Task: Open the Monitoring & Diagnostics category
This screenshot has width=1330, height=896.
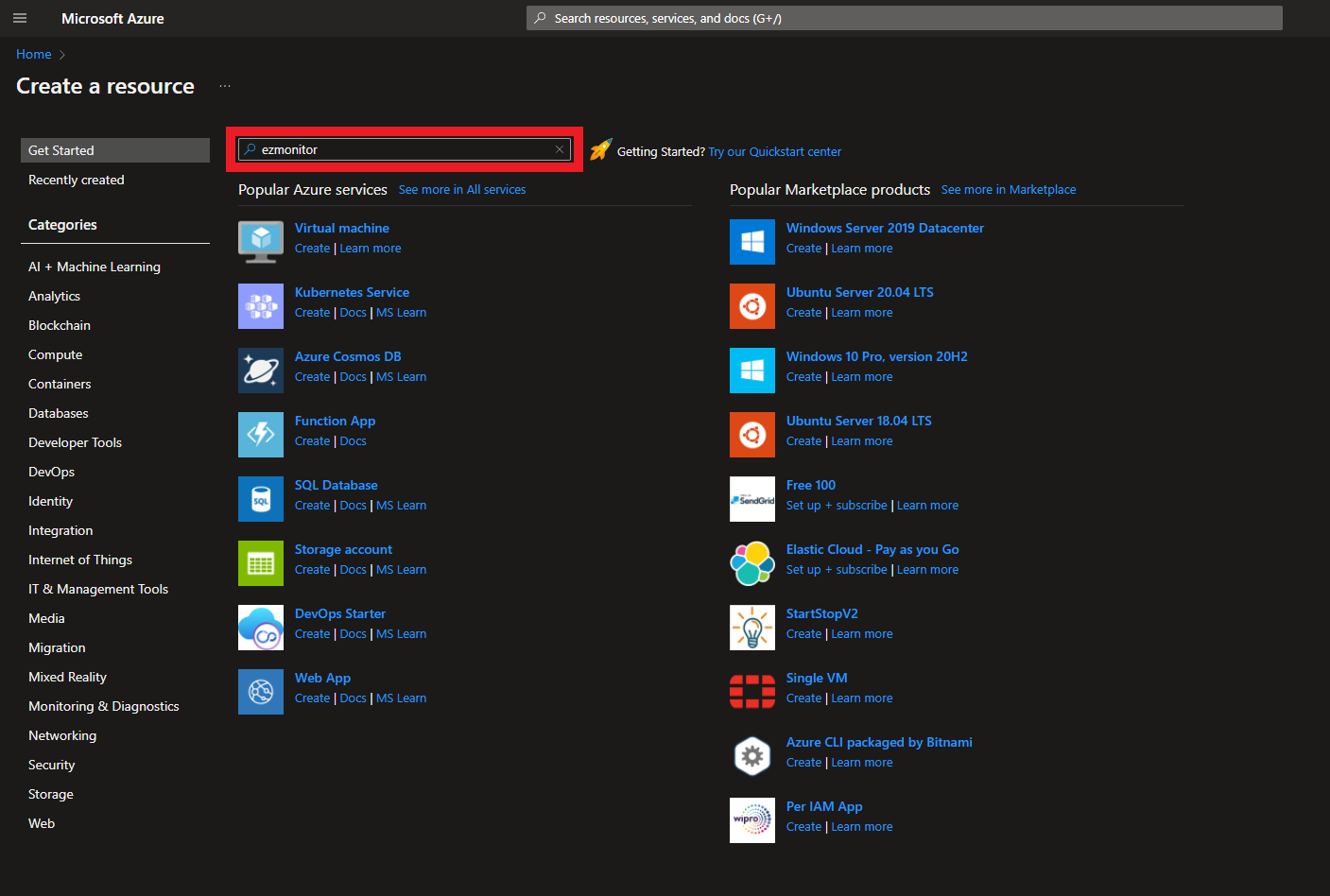Action: coord(104,706)
